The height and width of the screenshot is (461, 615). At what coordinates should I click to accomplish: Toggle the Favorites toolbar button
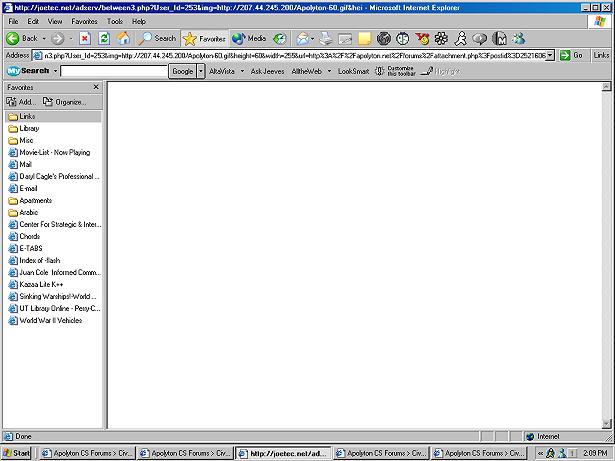coord(204,38)
